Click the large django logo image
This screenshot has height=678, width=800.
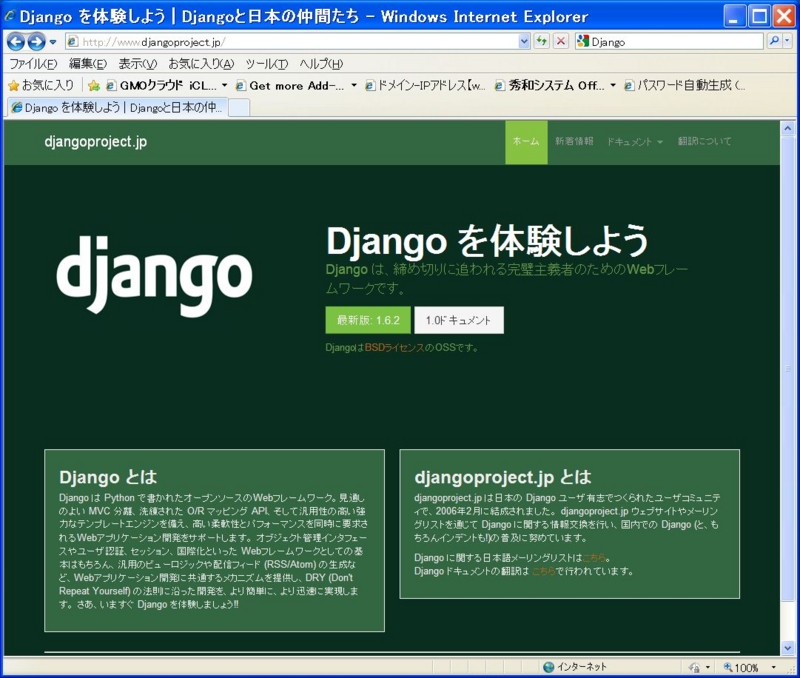(x=154, y=275)
